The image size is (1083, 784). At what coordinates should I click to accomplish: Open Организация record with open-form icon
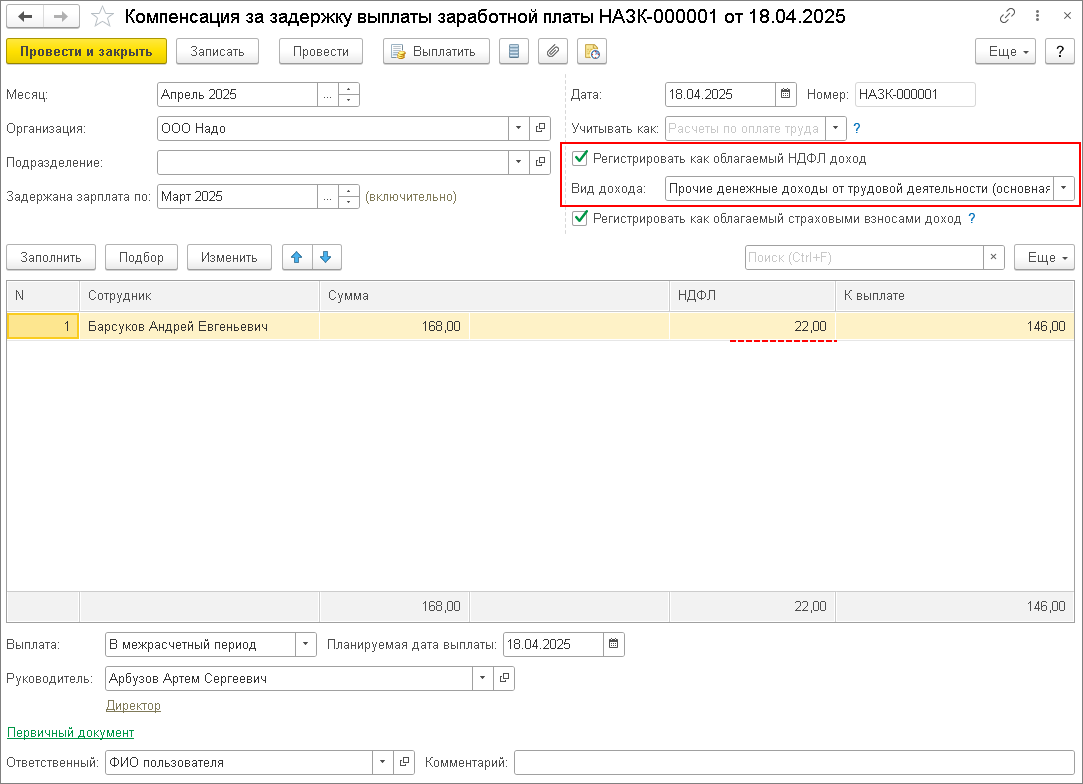click(x=540, y=128)
